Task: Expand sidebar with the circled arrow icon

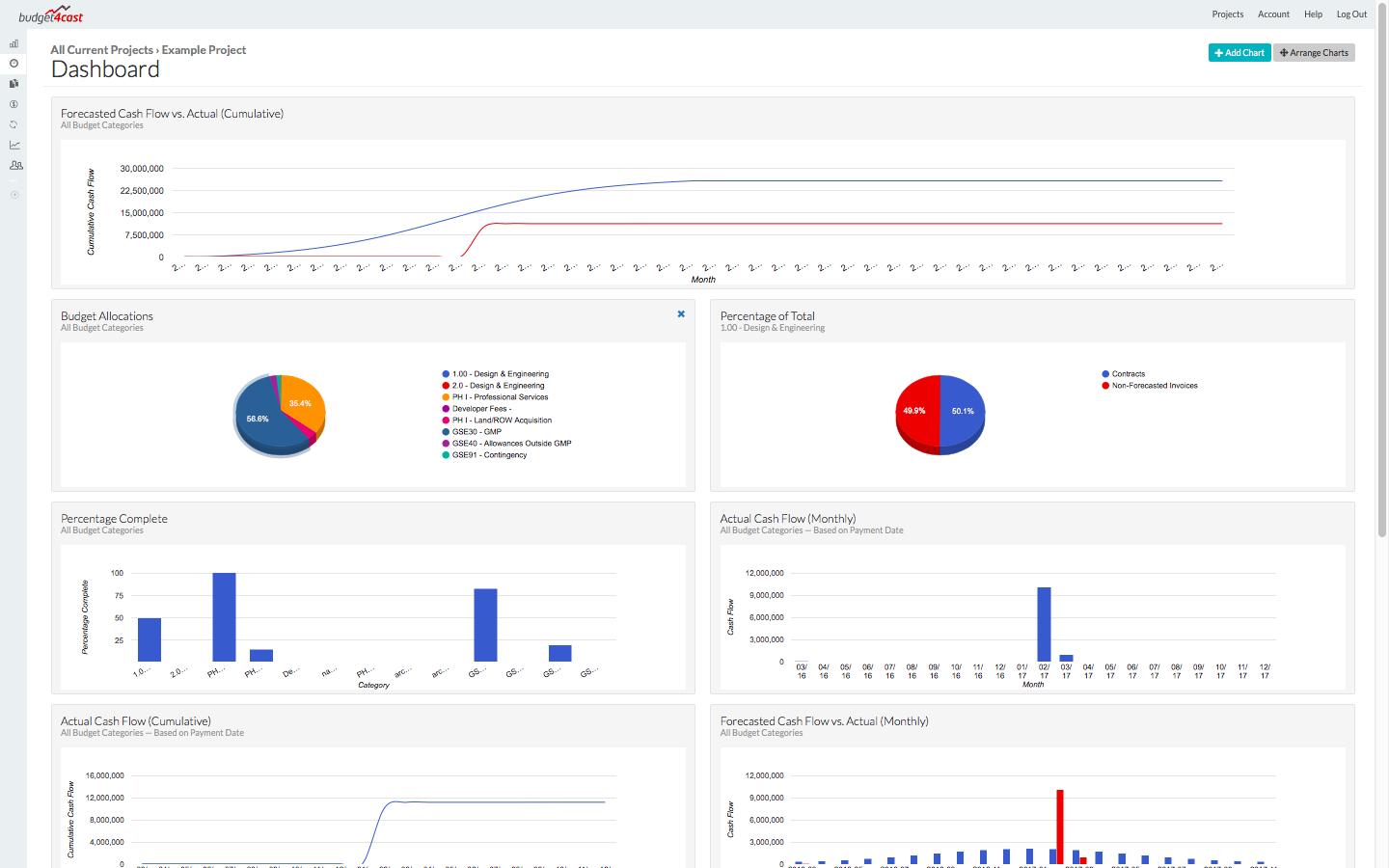Action: pos(14,195)
